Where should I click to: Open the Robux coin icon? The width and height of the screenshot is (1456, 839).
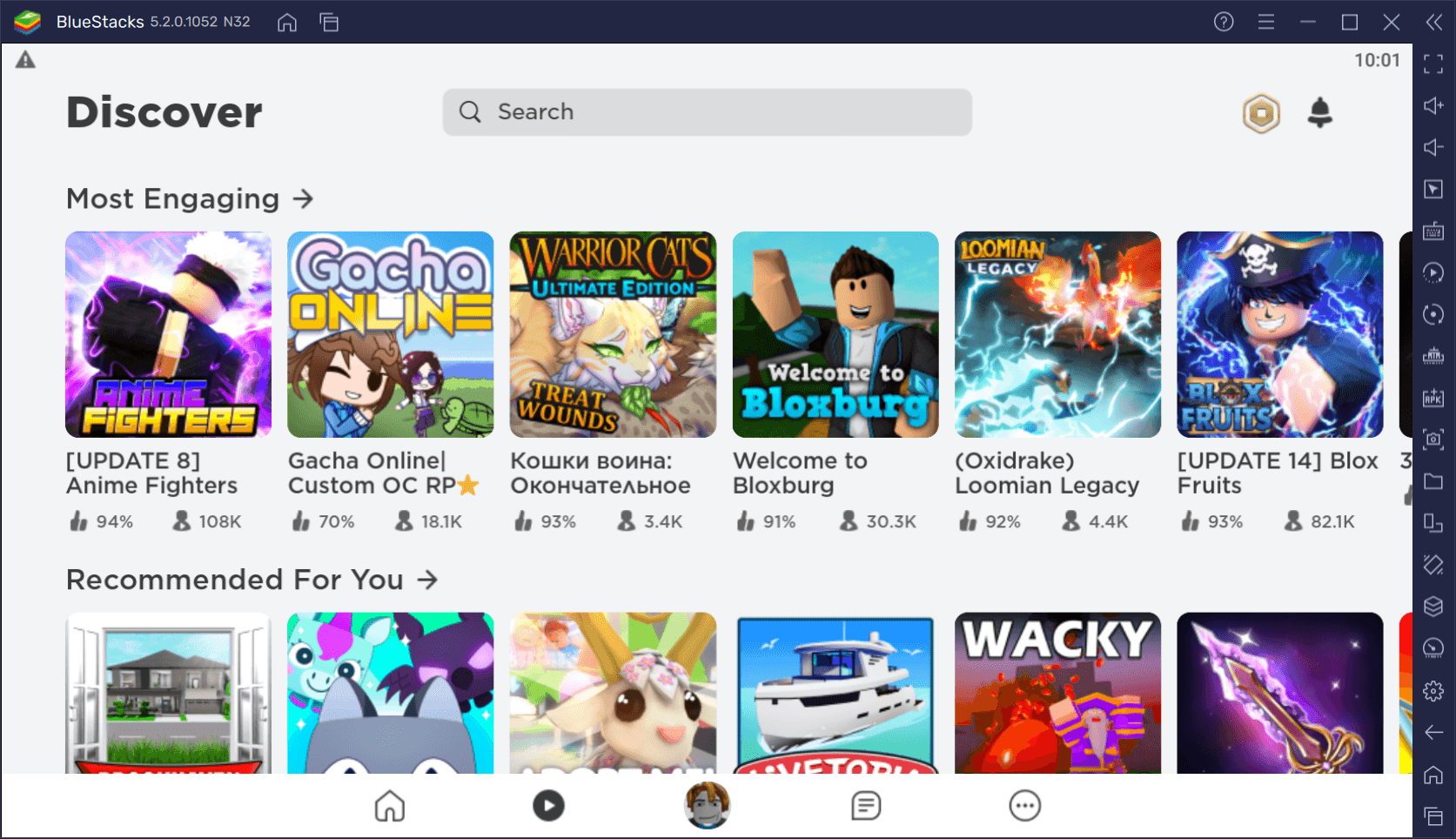(1261, 113)
